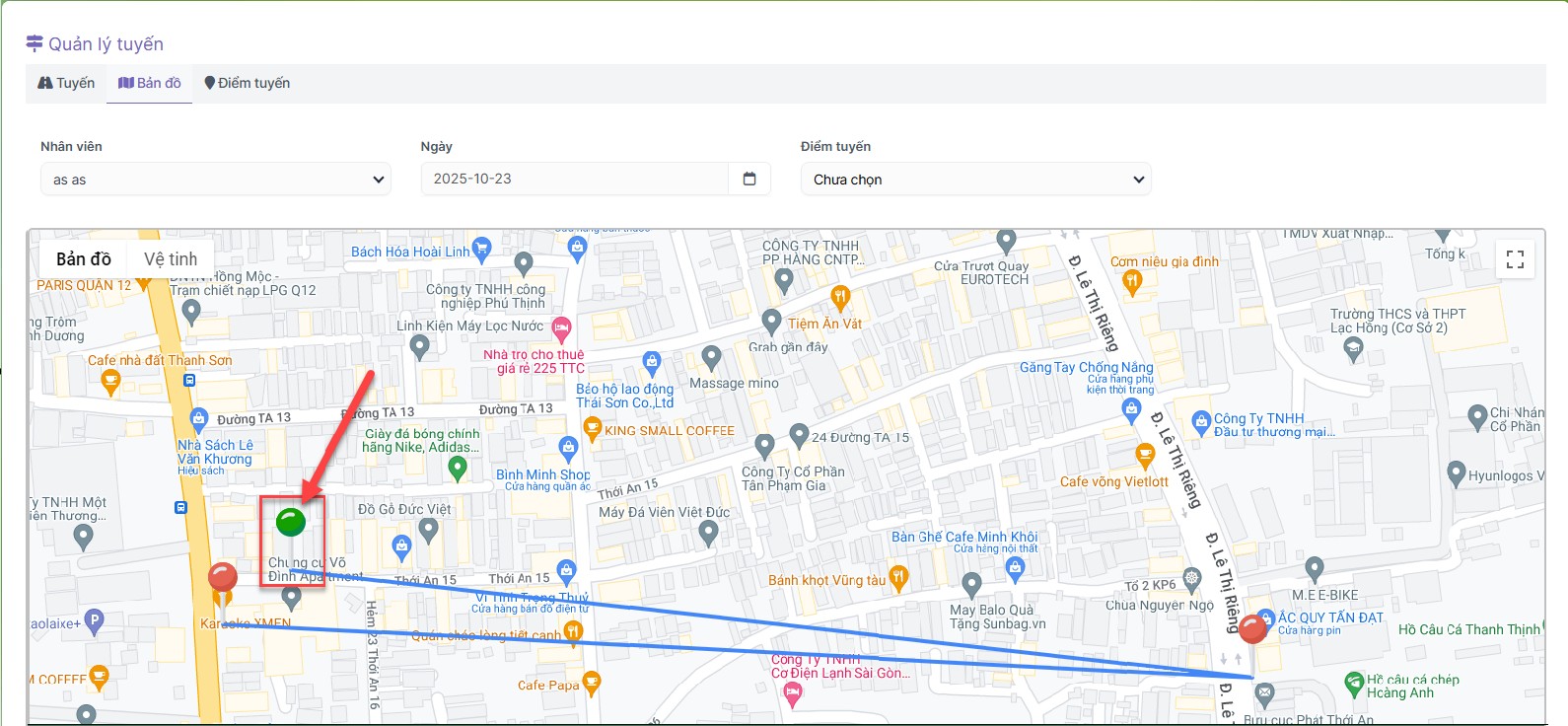Switch map to Vệ tinh satellite view
The width and height of the screenshot is (1568, 726).
[x=171, y=259]
